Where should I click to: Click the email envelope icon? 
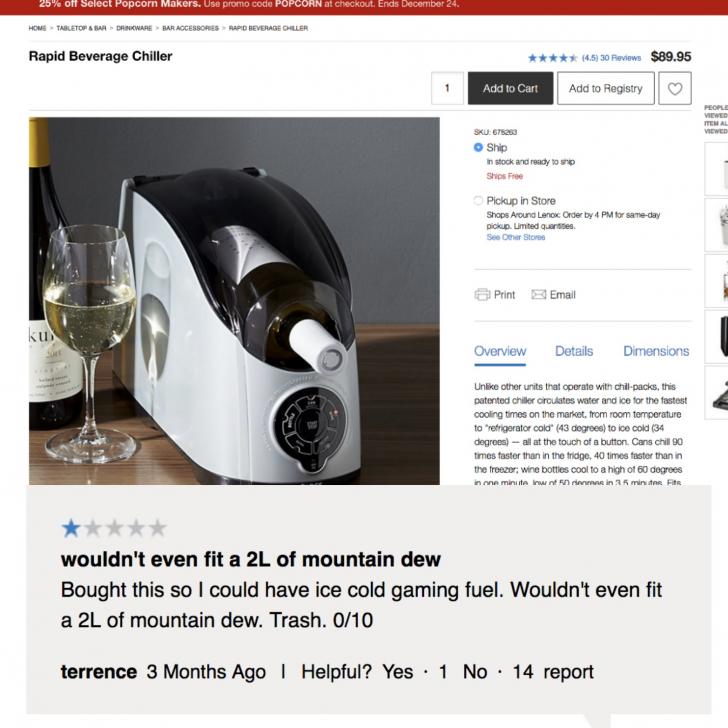tap(538, 294)
